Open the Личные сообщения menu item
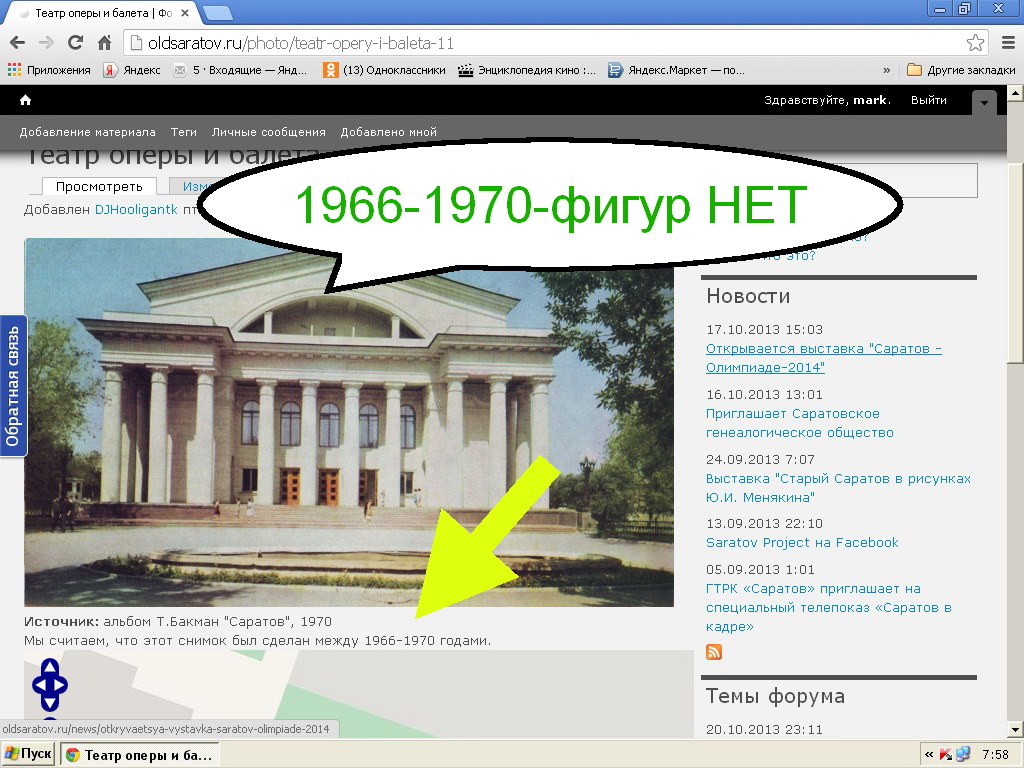The height and width of the screenshot is (768, 1024). click(x=268, y=132)
